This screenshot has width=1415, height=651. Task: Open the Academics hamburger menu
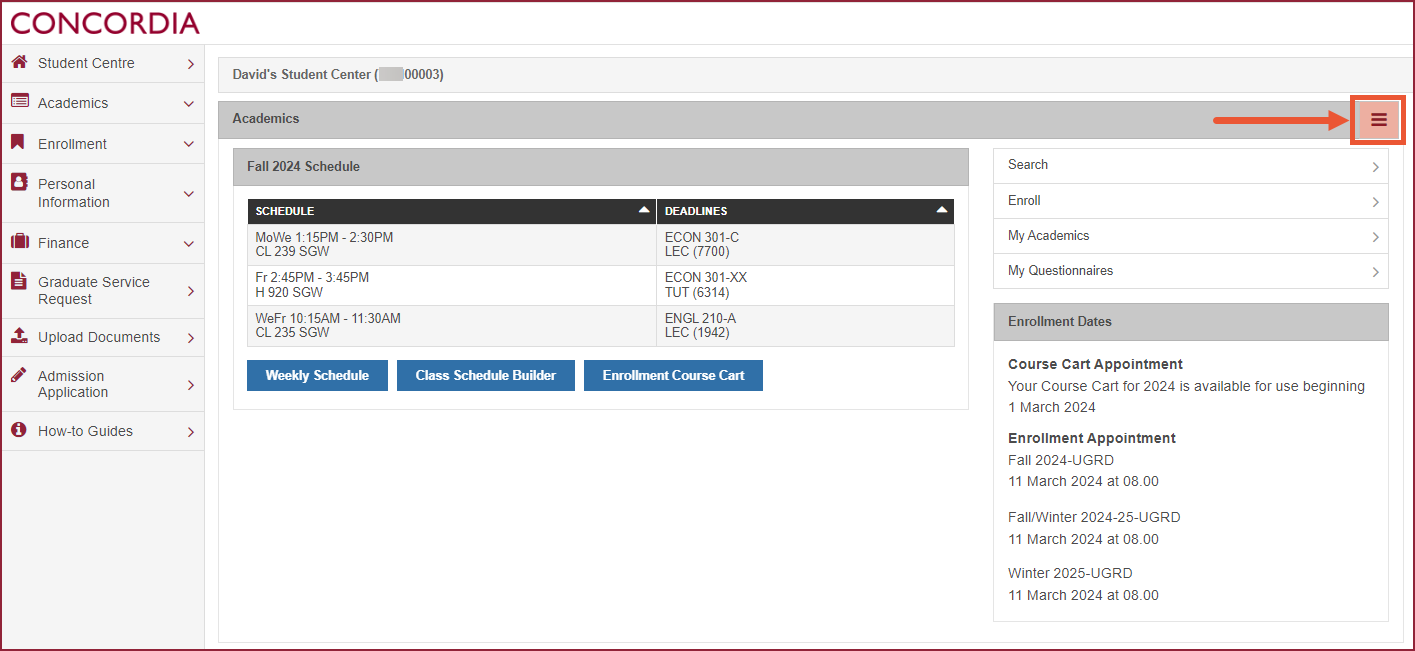click(1379, 120)
